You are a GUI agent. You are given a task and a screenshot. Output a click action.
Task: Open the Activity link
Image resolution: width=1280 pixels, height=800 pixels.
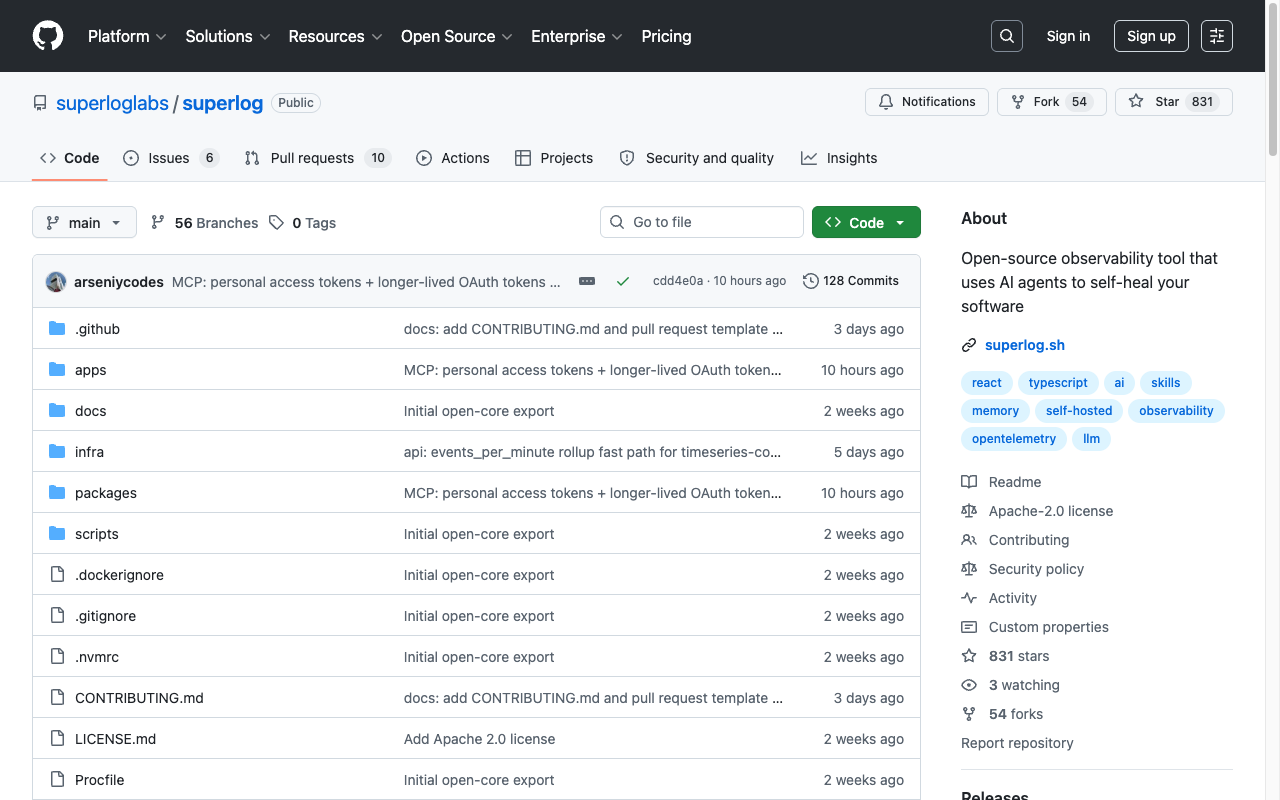click(x=1000, y=598)
